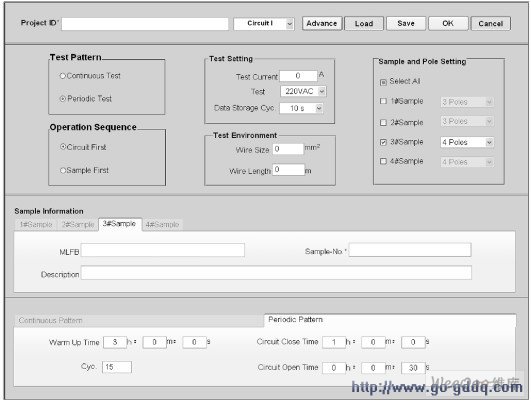Click the Load button
The image size is (531, 402).
pyautogui.click(x=364, y=24)
